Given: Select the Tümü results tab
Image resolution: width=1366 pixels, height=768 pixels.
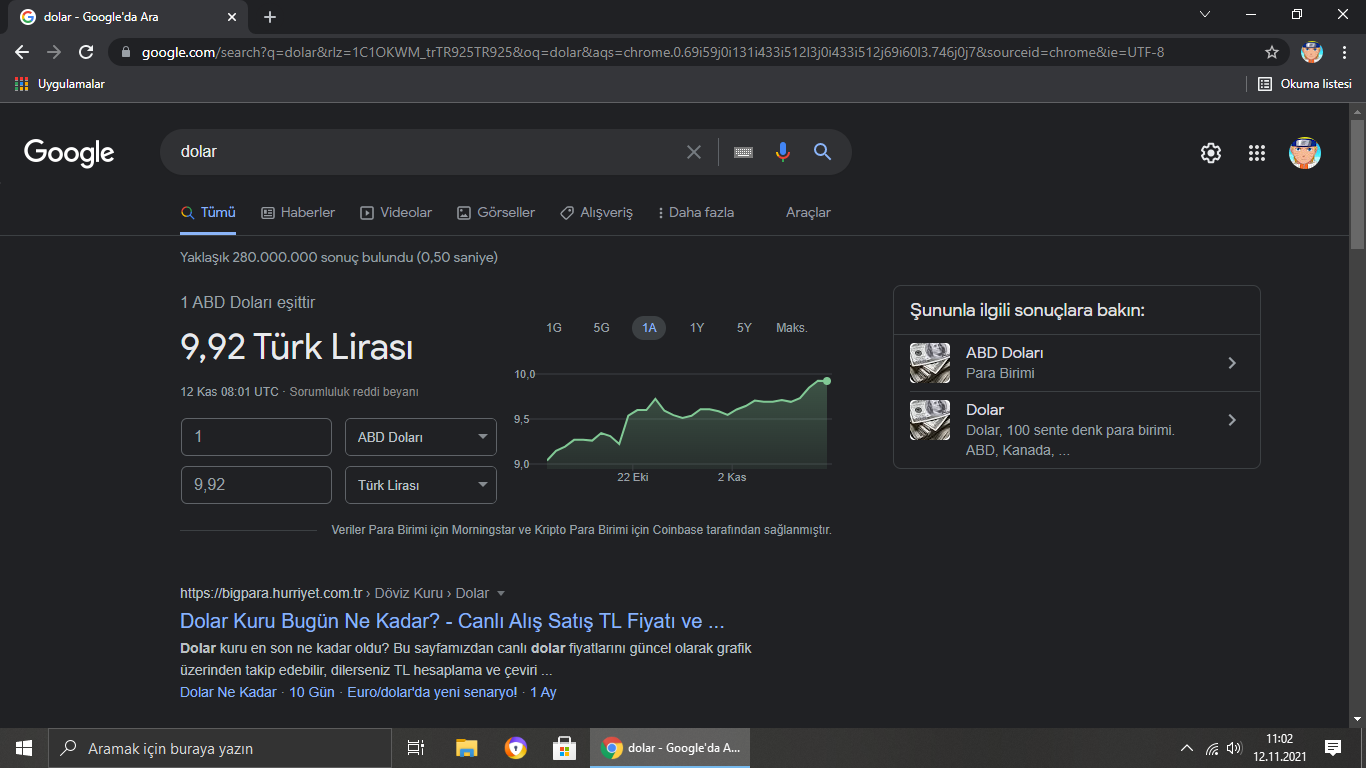Looking at the screenshot, I should (x=208, y=212).
